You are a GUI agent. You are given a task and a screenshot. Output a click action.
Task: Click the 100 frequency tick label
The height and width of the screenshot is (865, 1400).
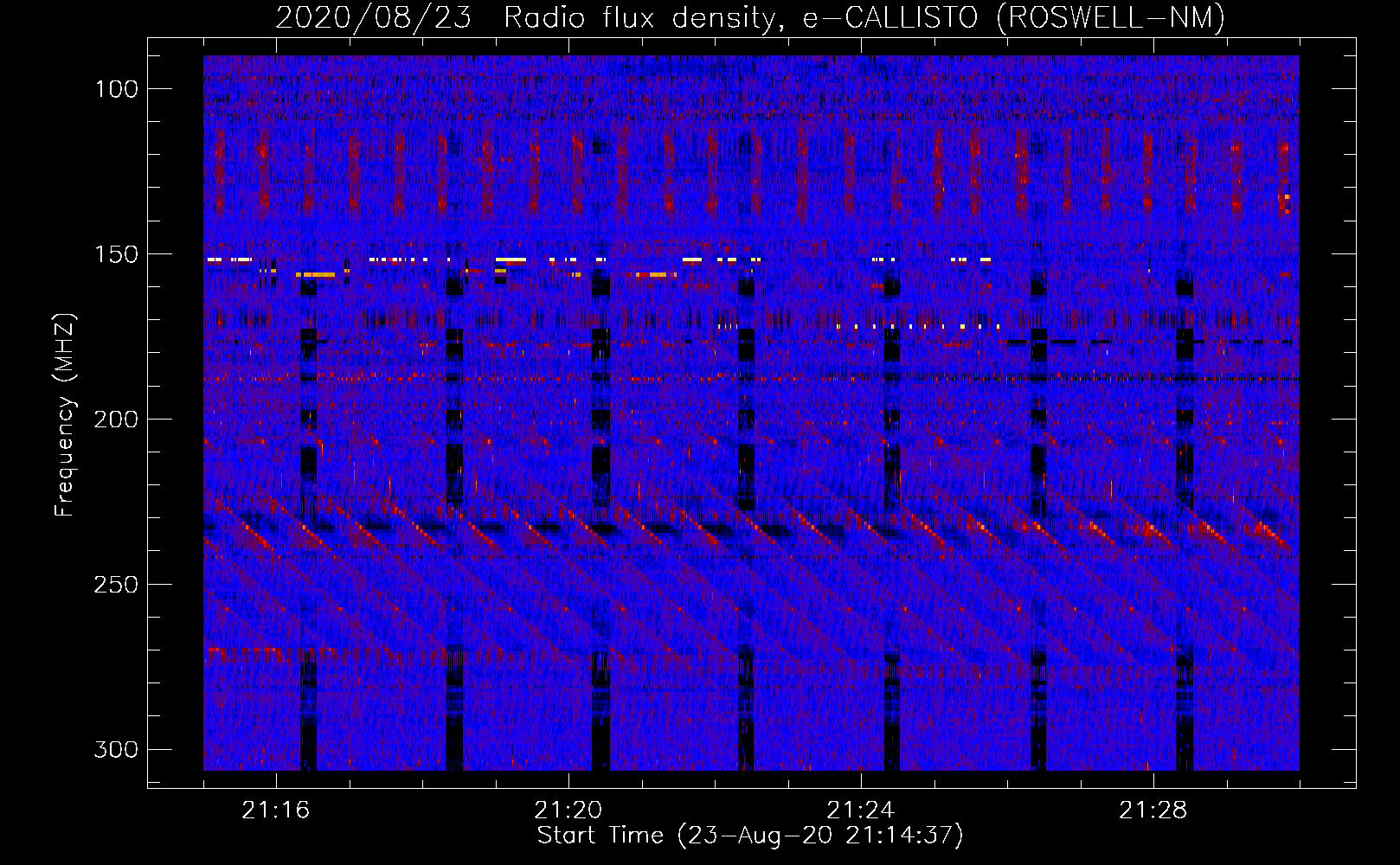(x=117, y=89)
